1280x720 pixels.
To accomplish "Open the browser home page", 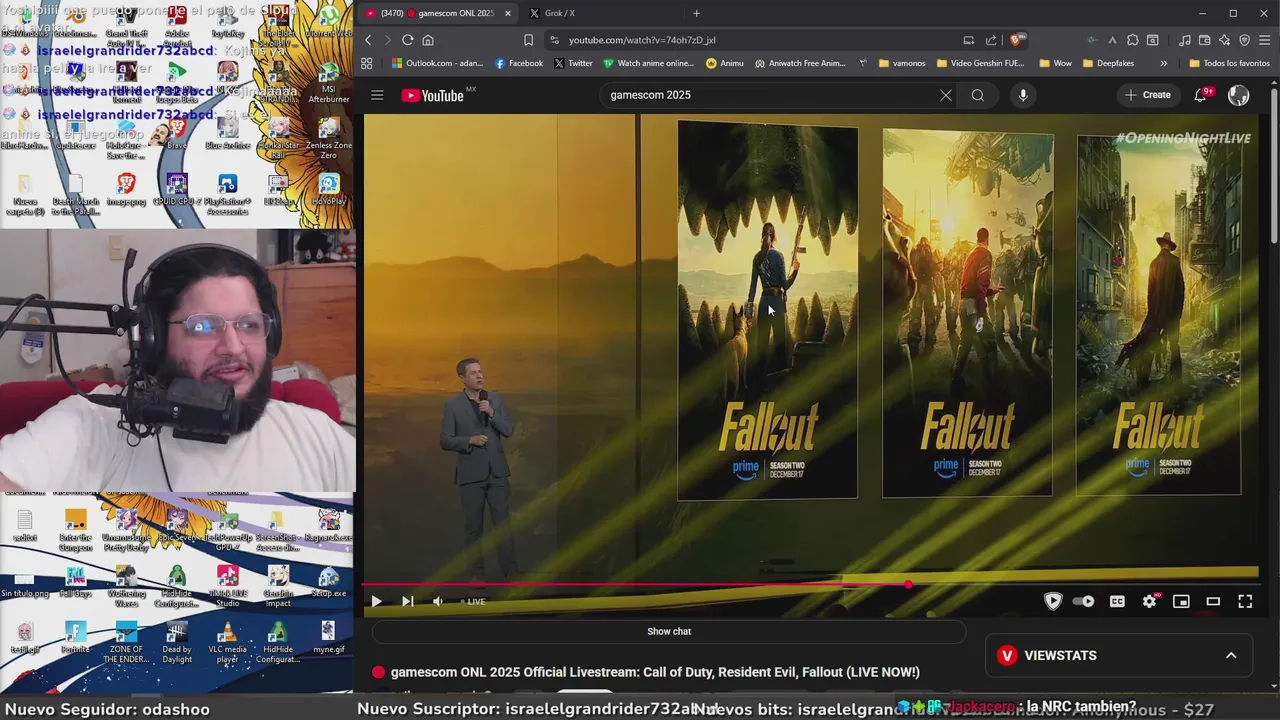I will point(428,40).
